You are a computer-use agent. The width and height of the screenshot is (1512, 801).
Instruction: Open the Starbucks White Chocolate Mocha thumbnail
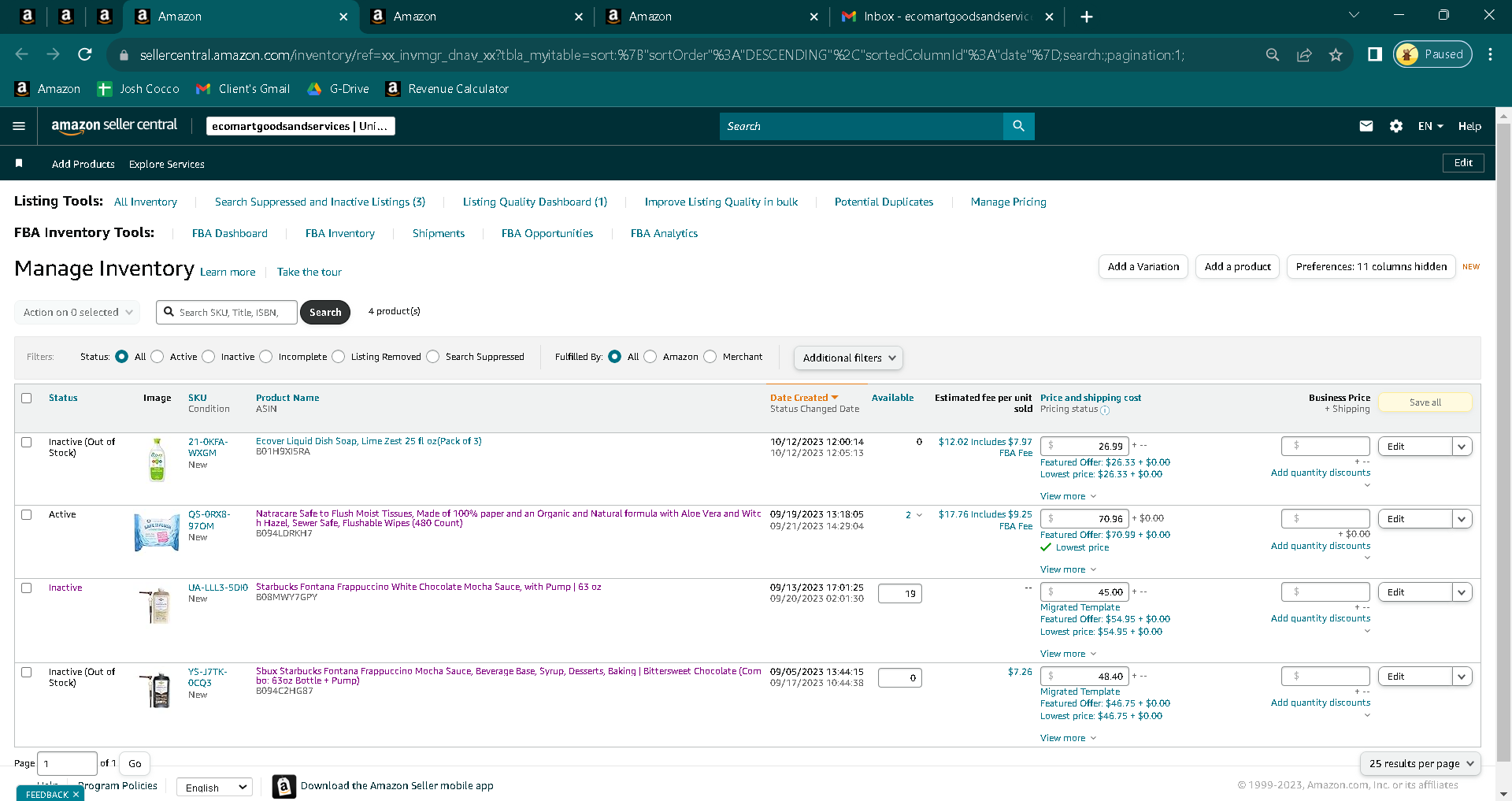point(157,605)
